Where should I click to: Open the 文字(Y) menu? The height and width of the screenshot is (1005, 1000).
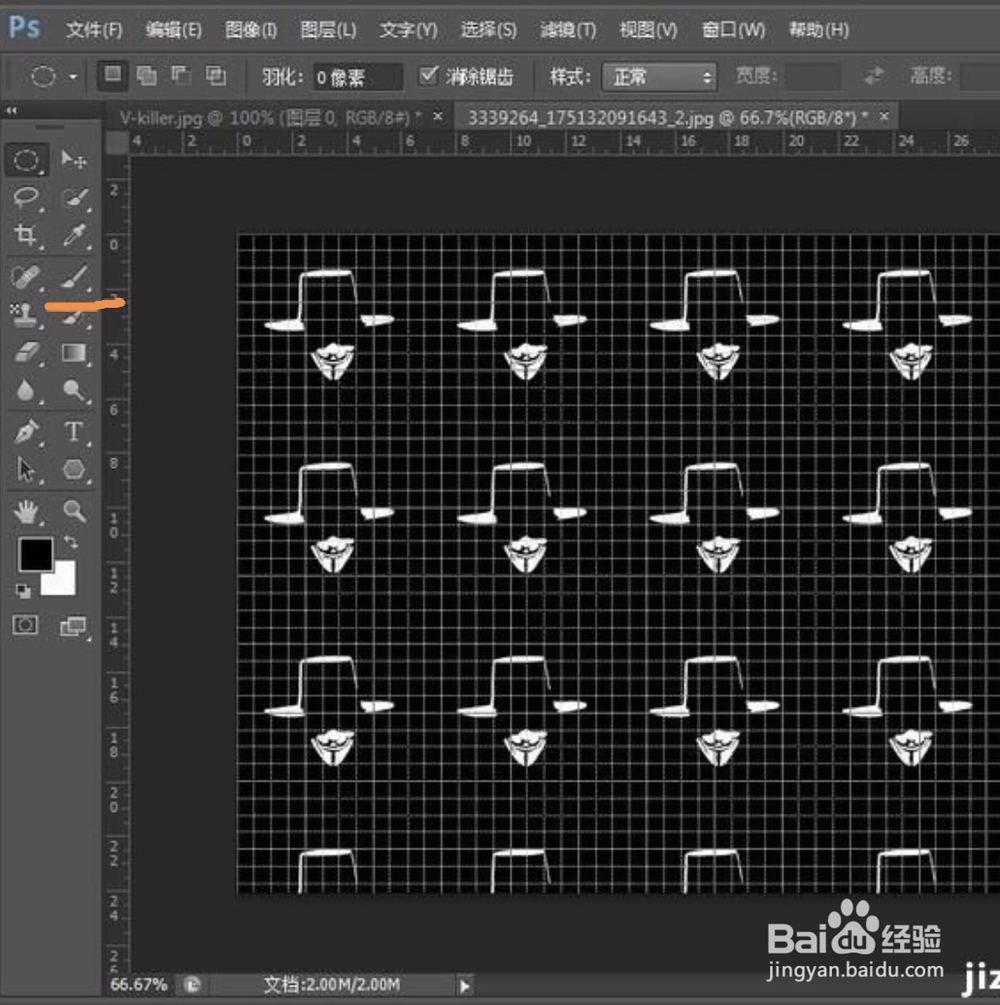tap(408, 29)
